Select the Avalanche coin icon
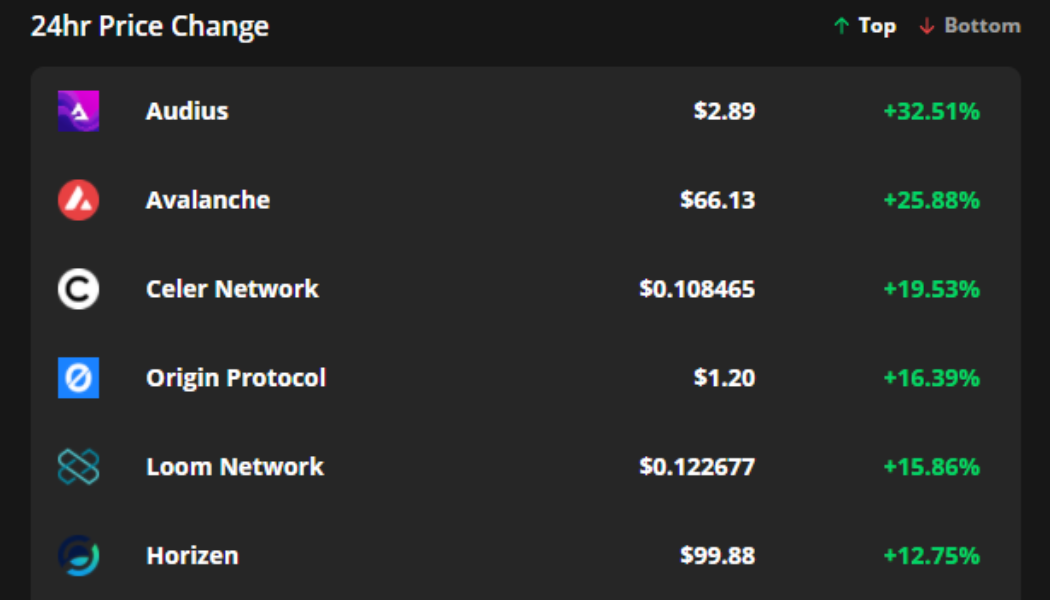1050x600 pixels. (76, 199)
